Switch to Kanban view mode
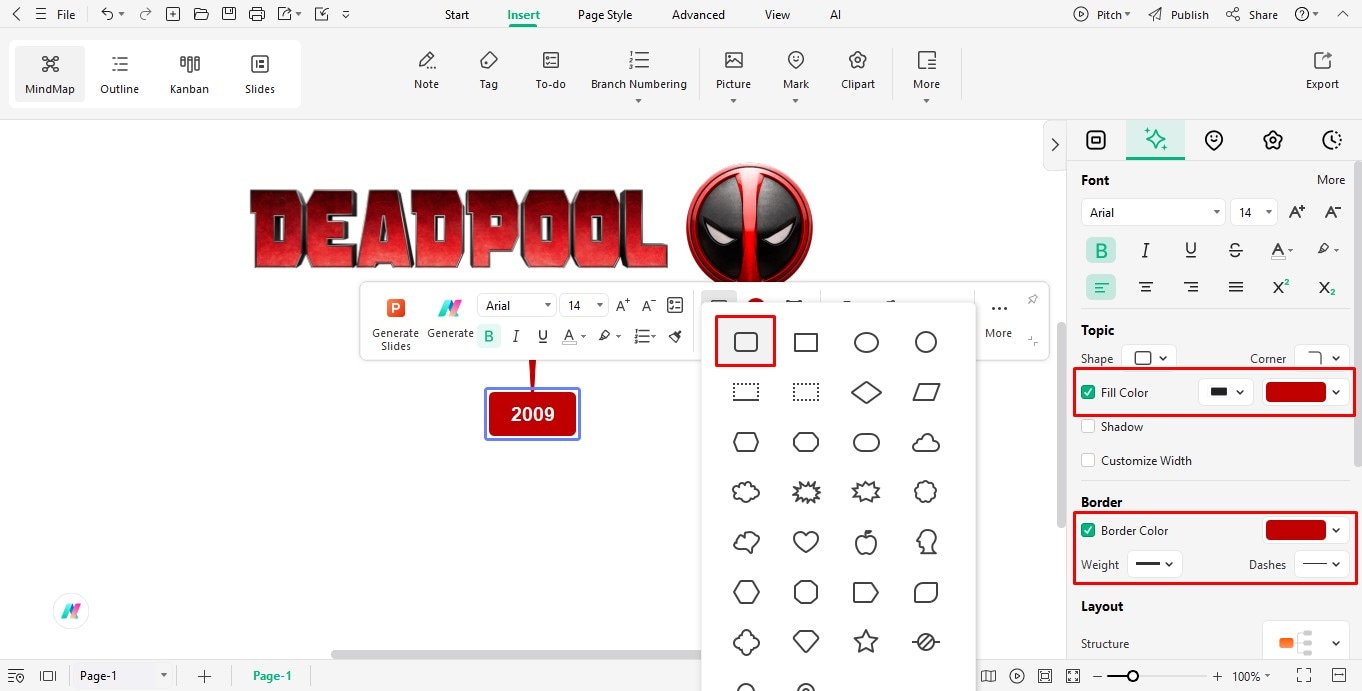The height and width of the screenshot is (691, 1362). pos(190,75)
